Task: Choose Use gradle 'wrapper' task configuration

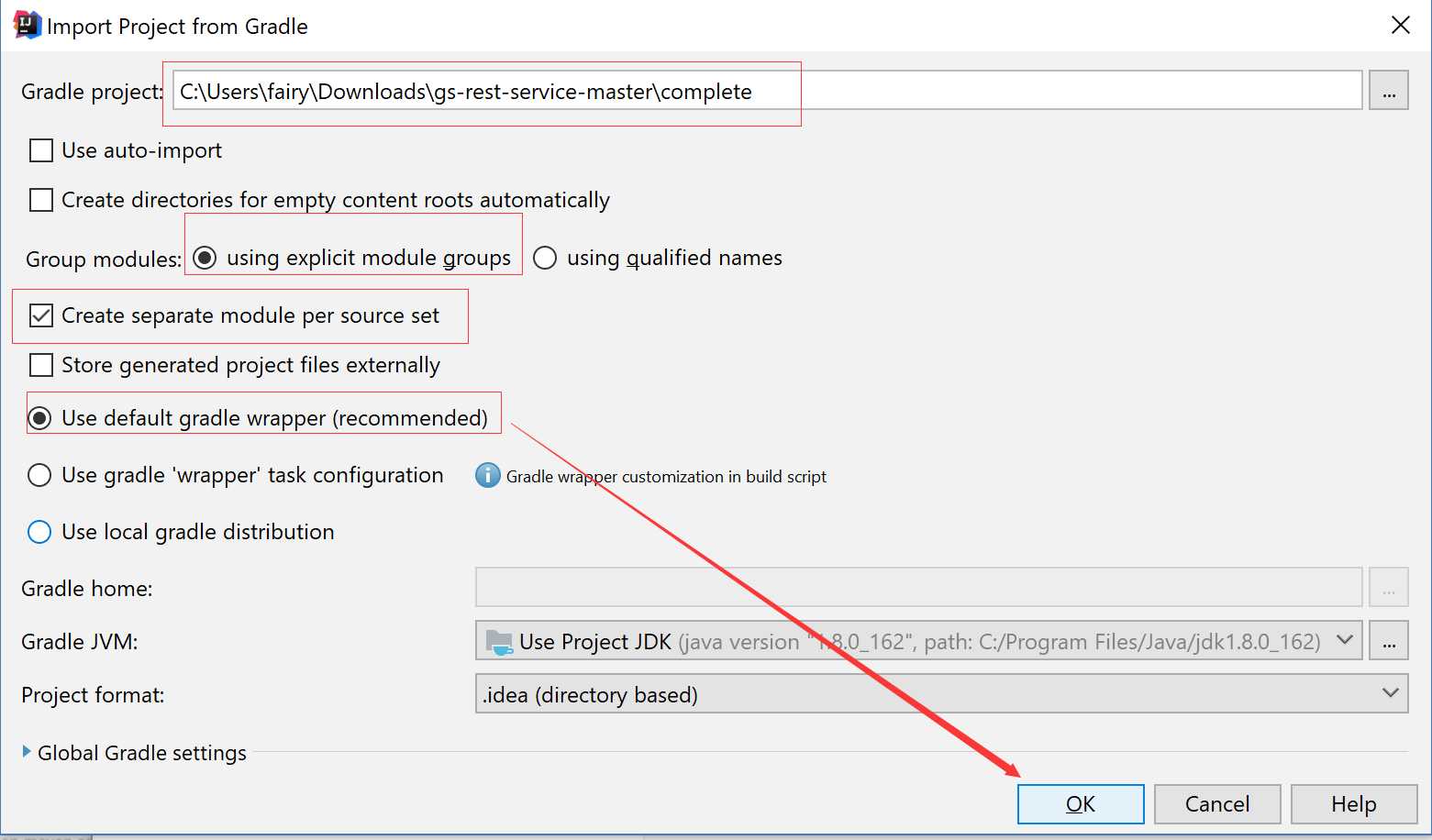Action: tap(39, 475)
